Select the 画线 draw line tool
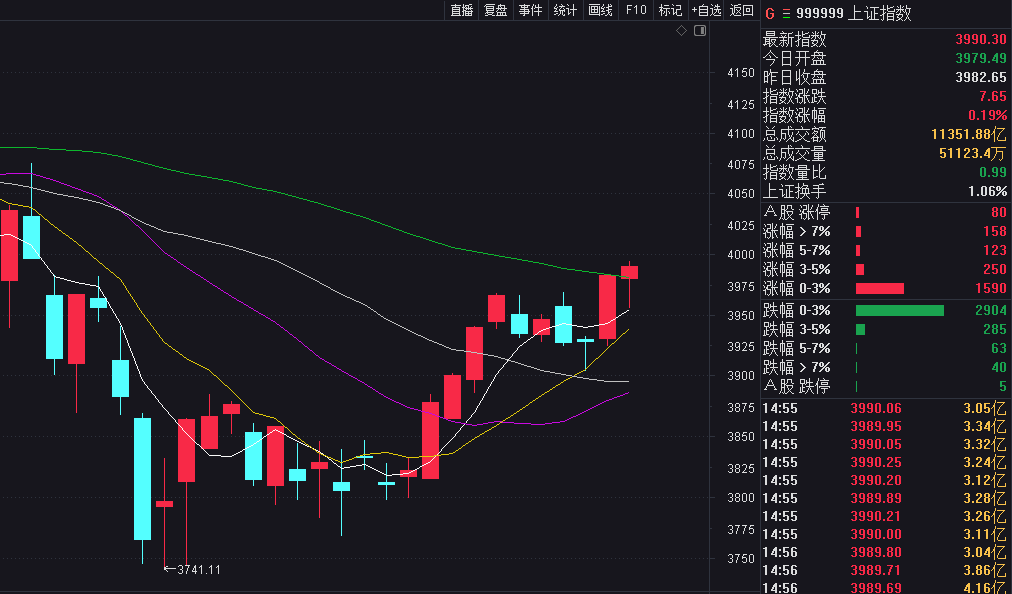The width and height of the screenshot is (1012, 594). click(600, 10)
